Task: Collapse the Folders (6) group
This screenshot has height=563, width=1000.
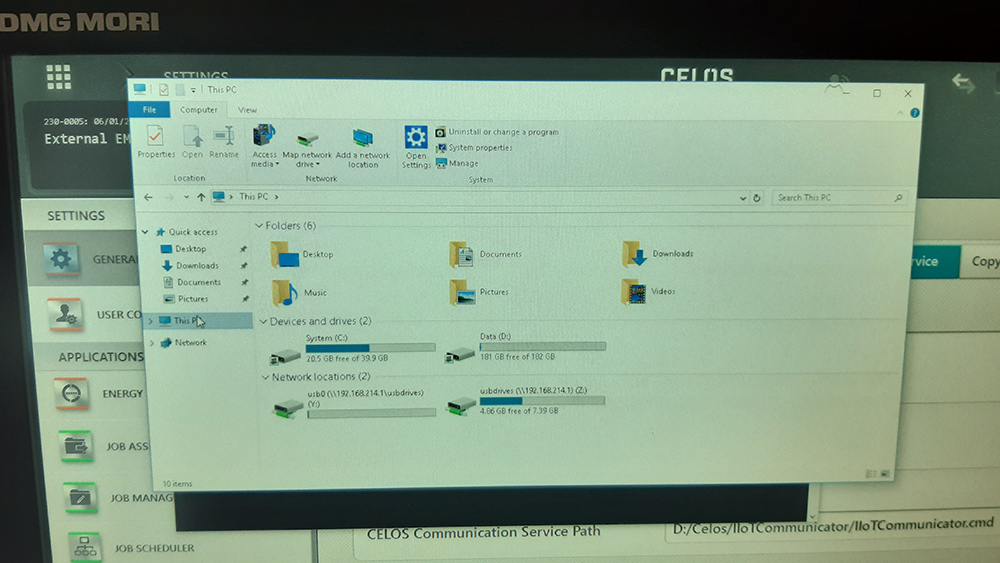Action: click(x=259, y=226)
